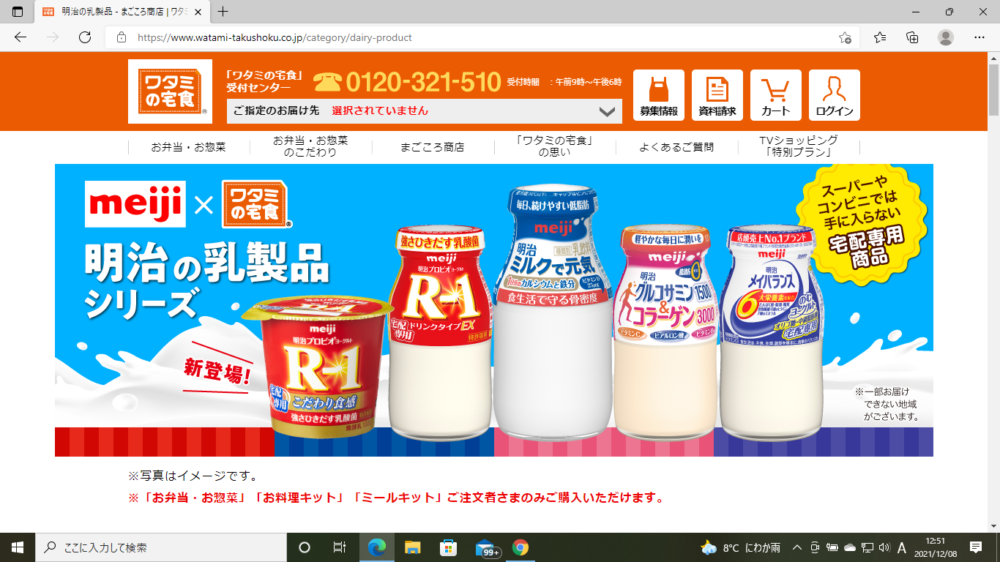1000x562 pixels.
Task: Open the Edge settings ellipsis menu
Action: pos(979,38)
